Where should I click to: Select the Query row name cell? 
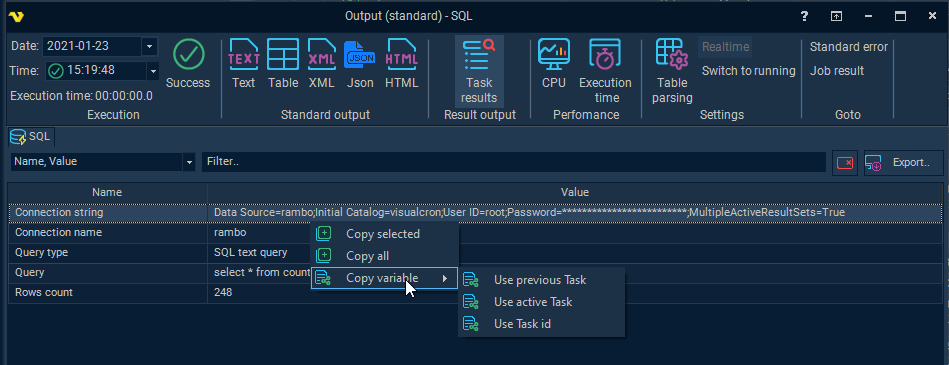point(108,272)
